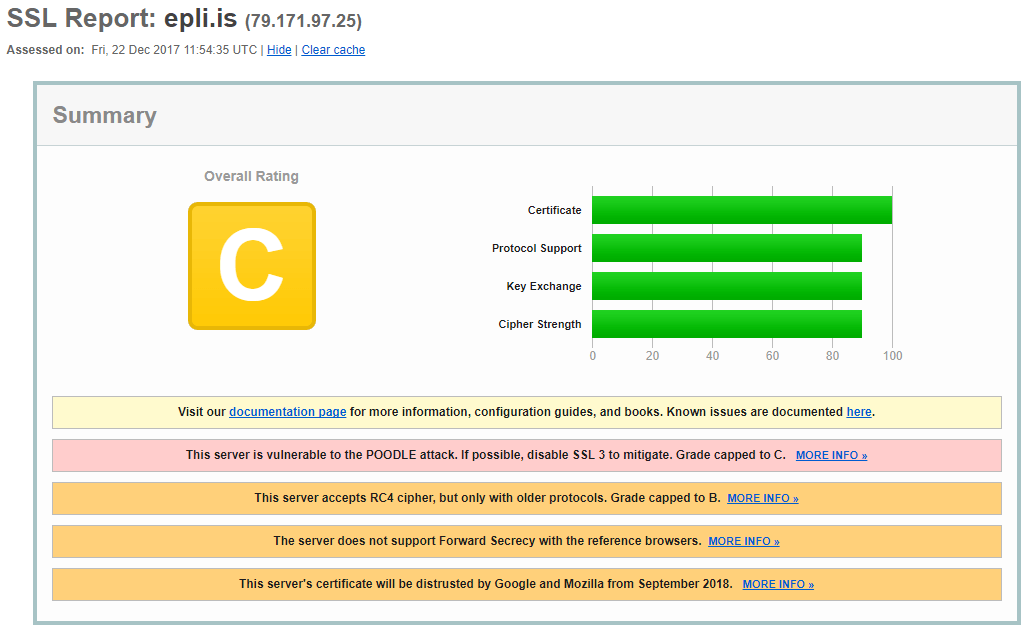Open MORE INFO for certificate distrust warning
Screen dimensions: 1026x630
tap(778, 584)
